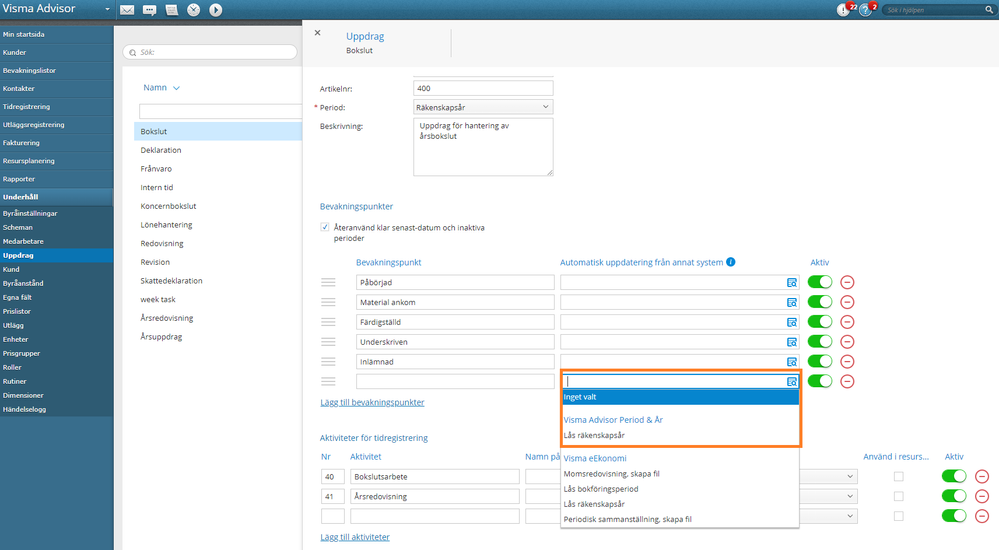Viewport: 999px width, 550px height.
Task: Select Lås räkenskapsår under Visma Advisor Period & År
Action: click(594, 435)
